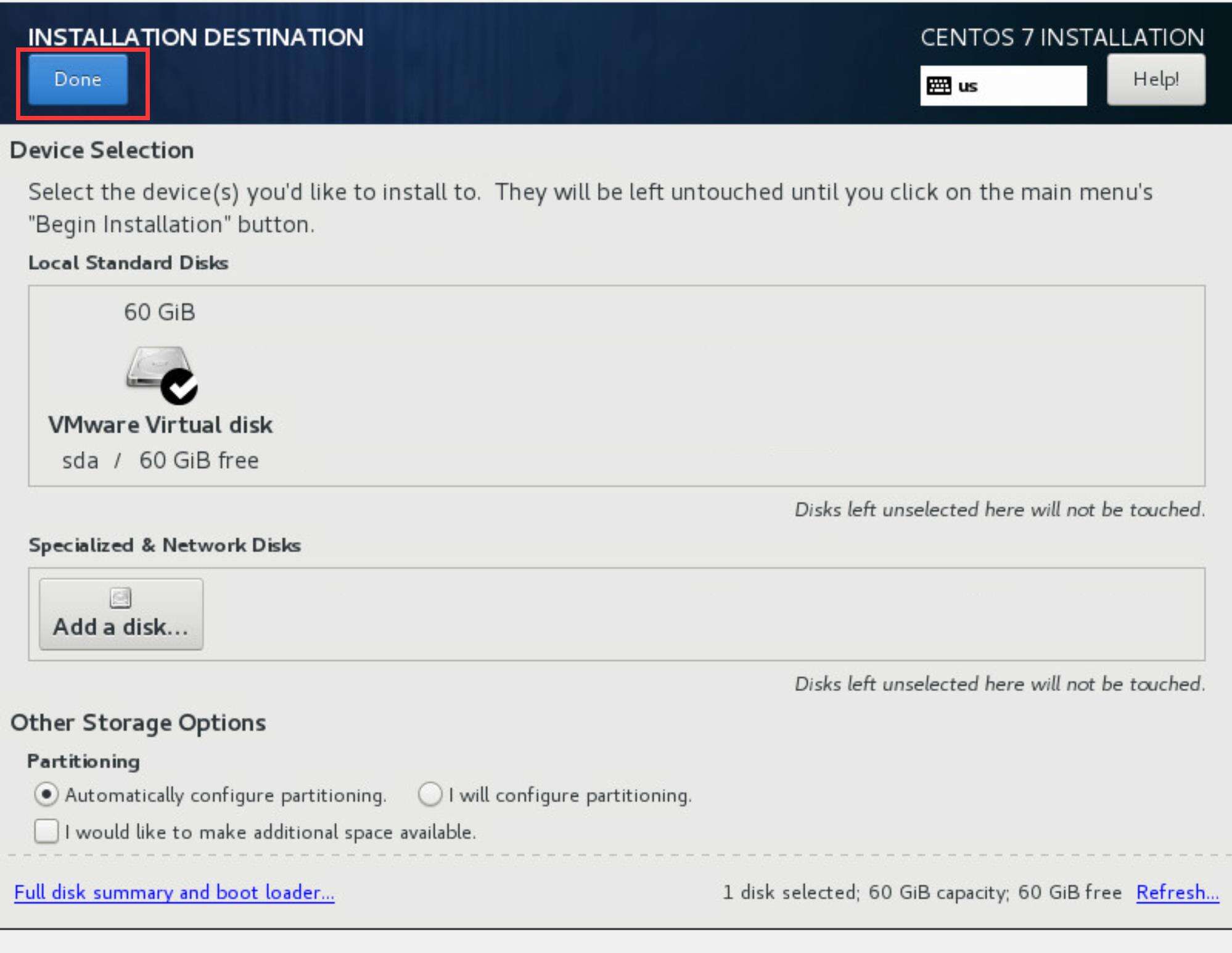Open 'Full disk summary and boot loader' link
This screenshot has height=953, width=1232.
point(174,892)
